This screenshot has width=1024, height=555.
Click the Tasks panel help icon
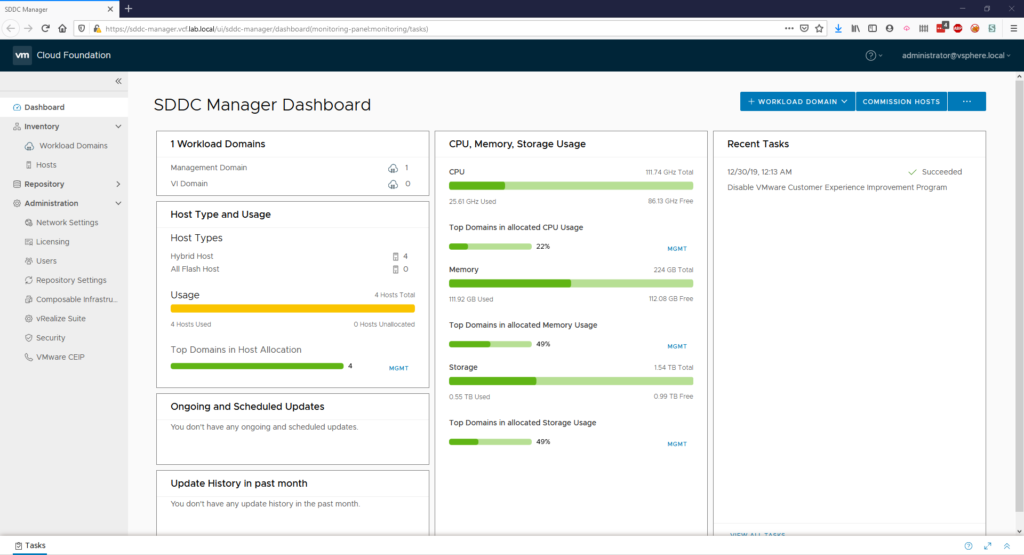(x=968, y=546)
